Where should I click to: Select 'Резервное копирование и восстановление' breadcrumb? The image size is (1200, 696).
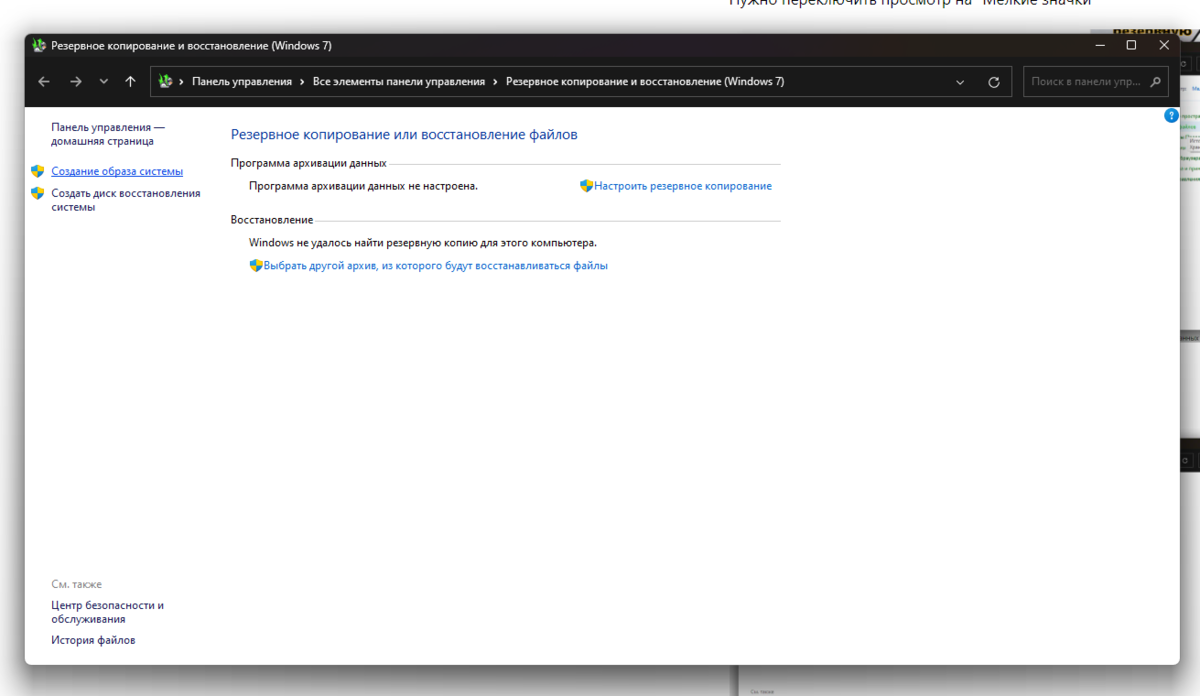coord(645,82)
